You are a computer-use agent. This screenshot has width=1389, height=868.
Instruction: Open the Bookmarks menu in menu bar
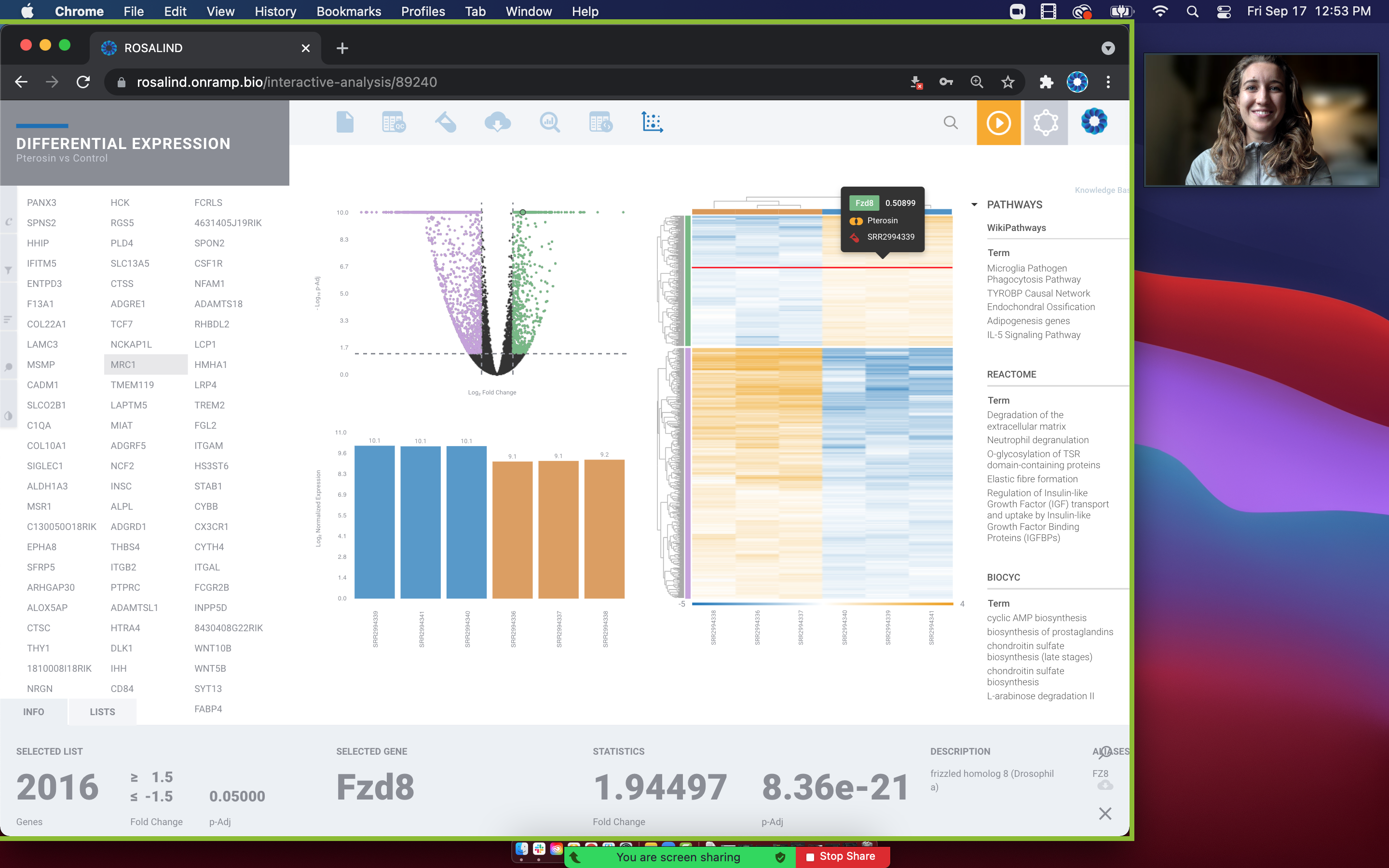(x=348, y=12)
